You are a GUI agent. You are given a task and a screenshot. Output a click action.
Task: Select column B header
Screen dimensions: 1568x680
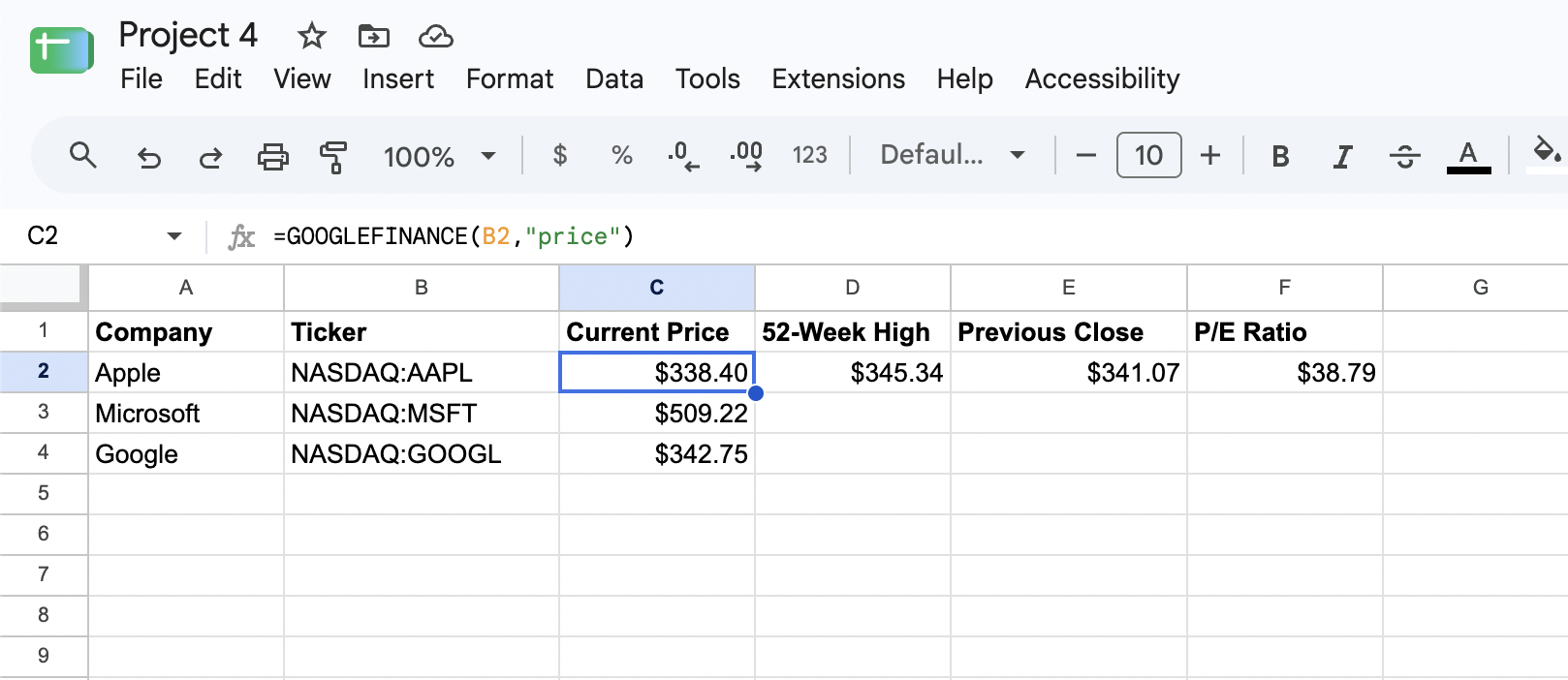[422, 288]
